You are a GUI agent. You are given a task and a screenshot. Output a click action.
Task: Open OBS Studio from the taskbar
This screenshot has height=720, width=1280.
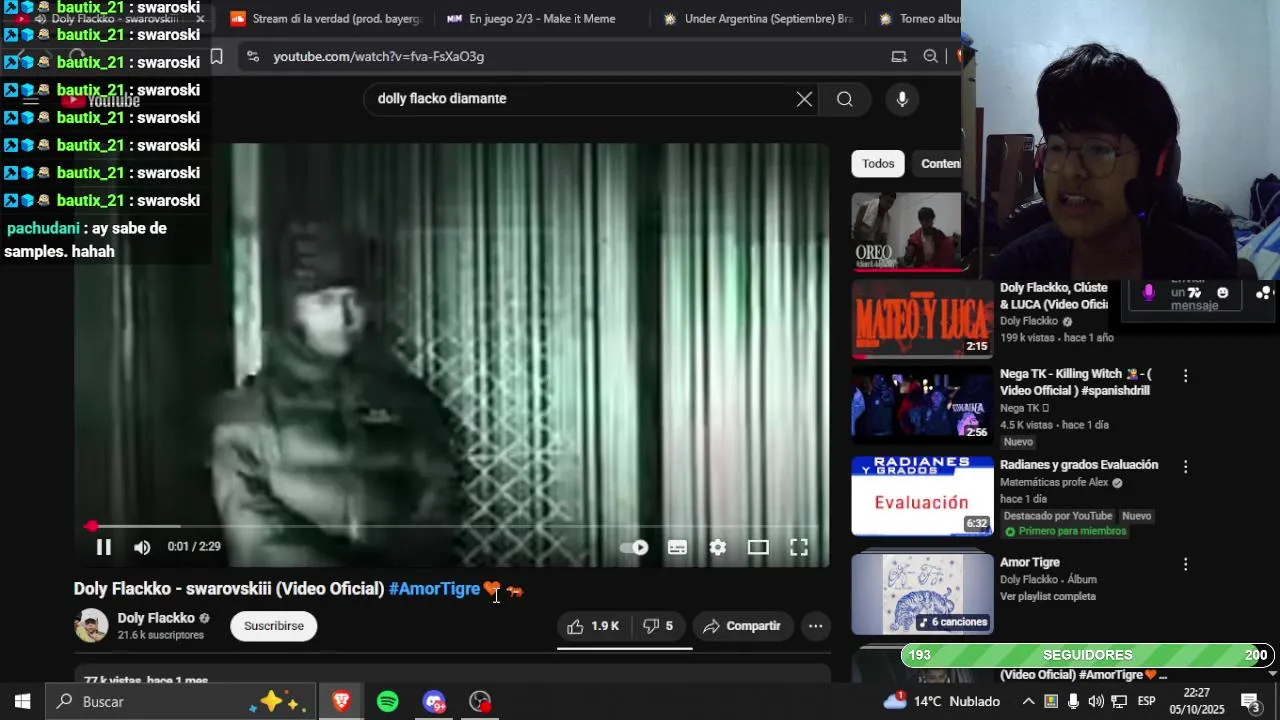pyautogui.click(x=480, y=702)
